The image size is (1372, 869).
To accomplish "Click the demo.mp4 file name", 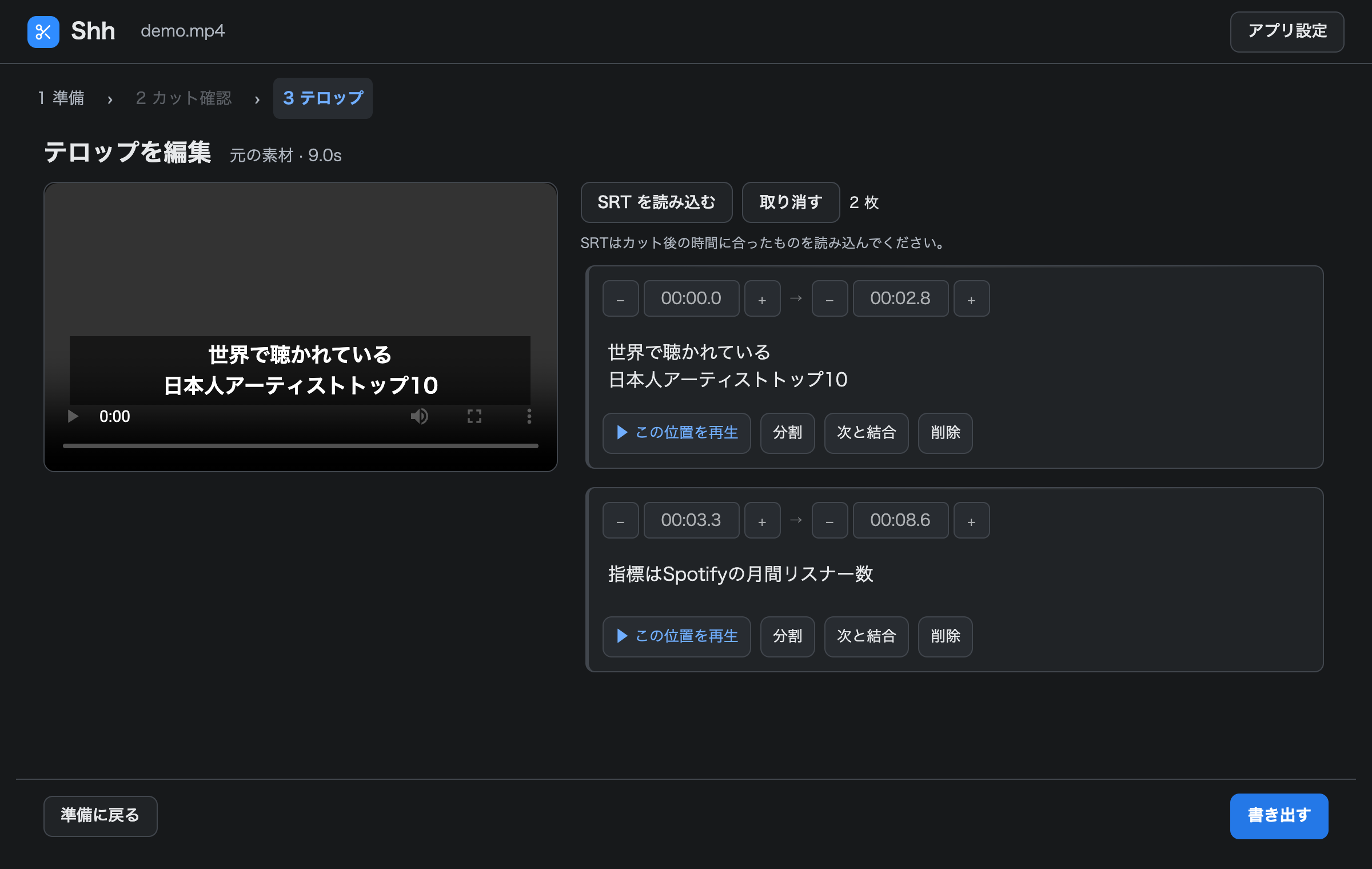I will pyautogui.click(x=183, y=31).
